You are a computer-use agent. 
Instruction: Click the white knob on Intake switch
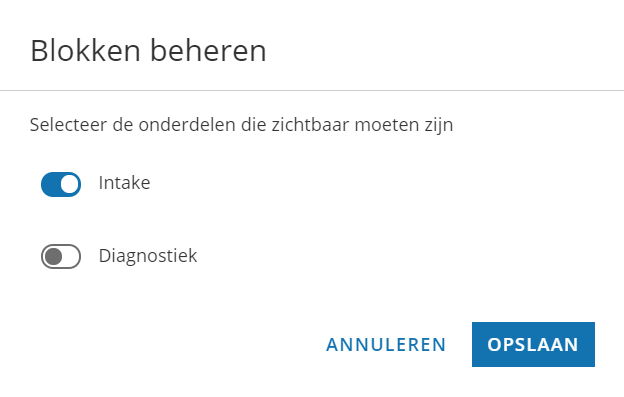point(70,185)
